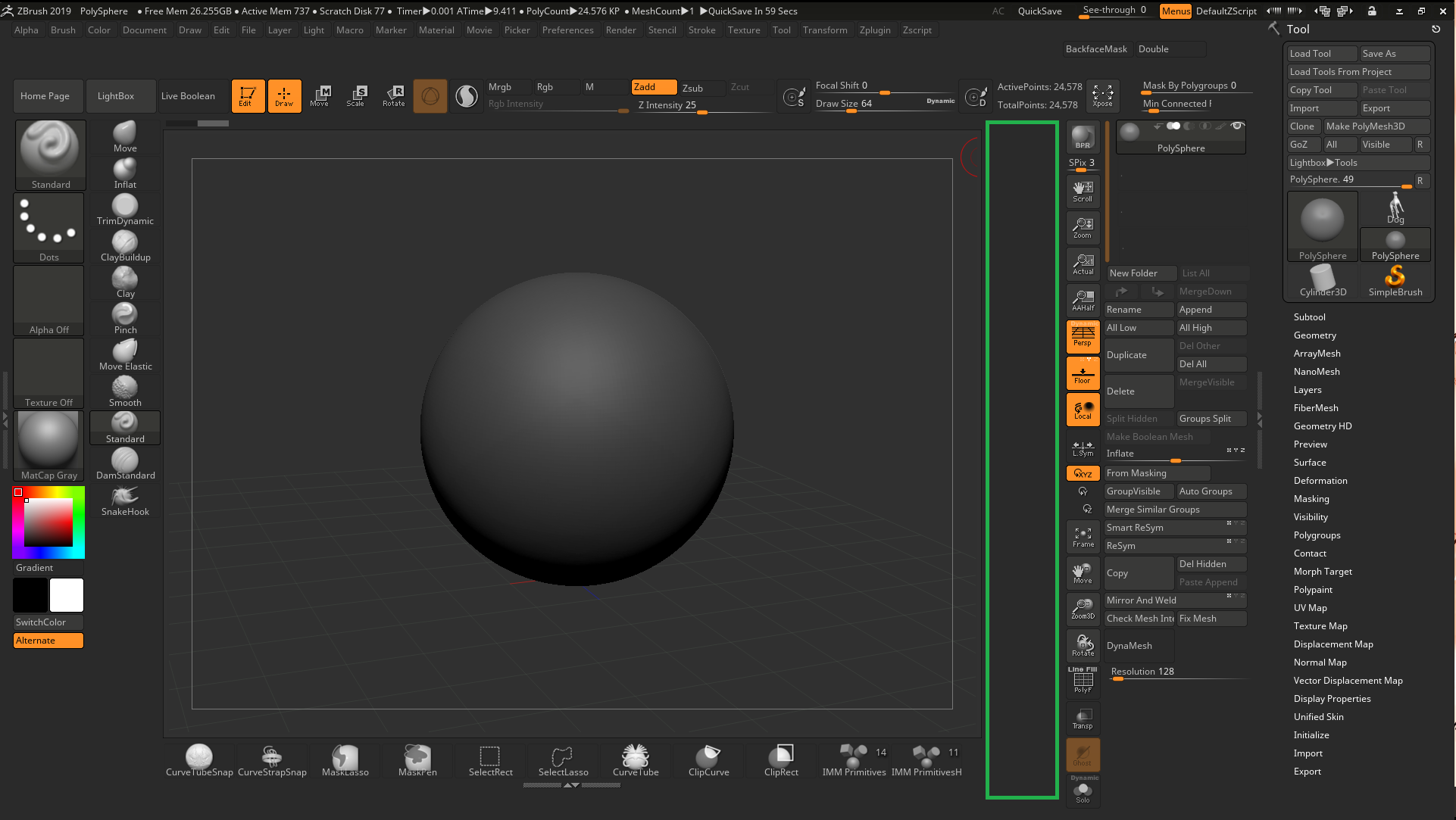Expand the Polygroups section
Screen dimensions: 1456x820
click(x=1317, y=535)
